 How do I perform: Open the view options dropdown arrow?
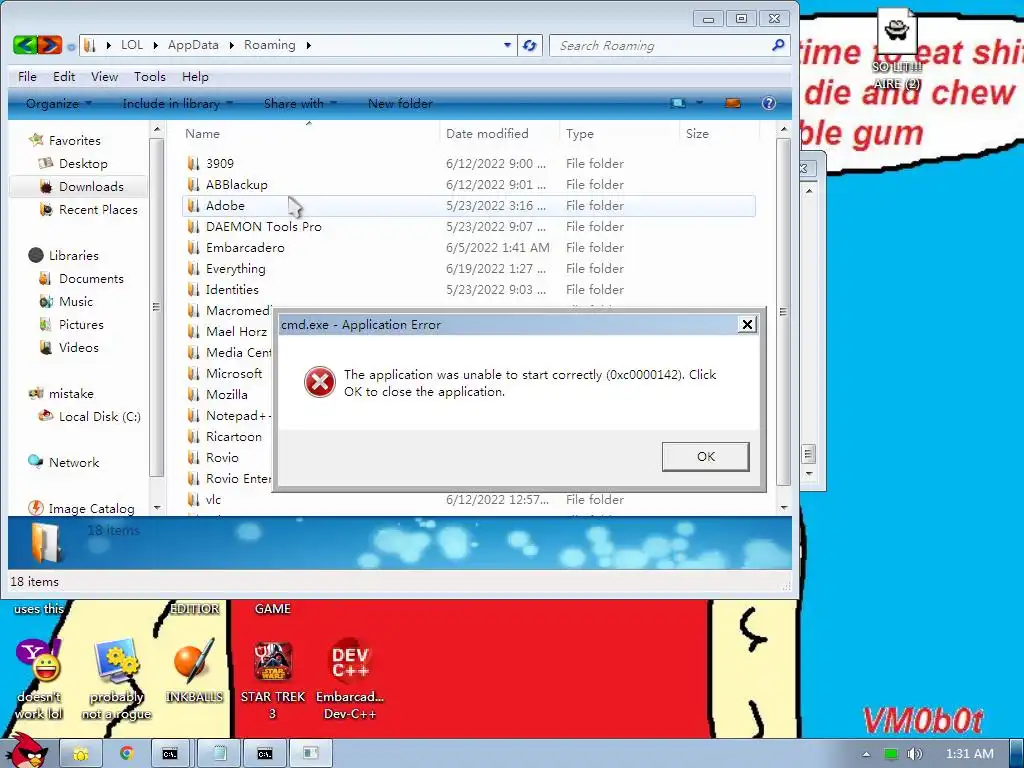click(699, 103)
